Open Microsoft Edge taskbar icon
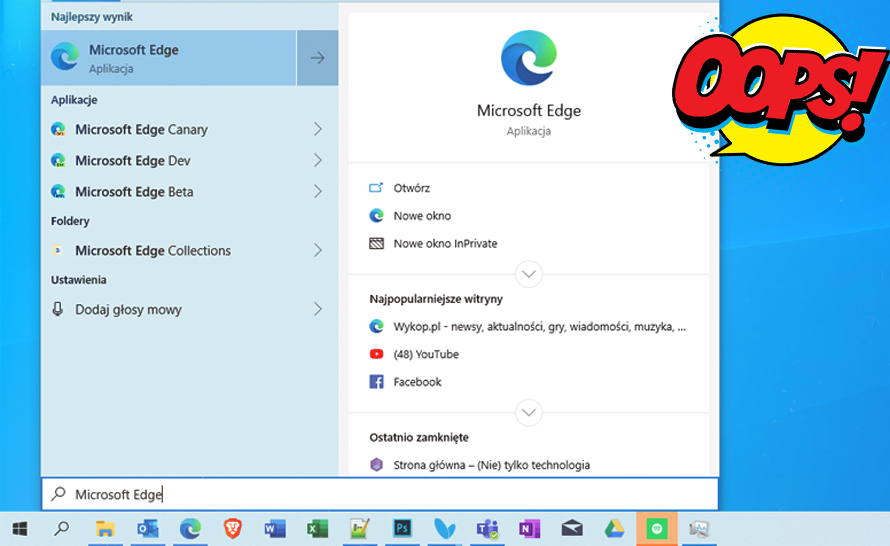Image resolution: width=890 pixels, height=546 pixels. [190, 529]
